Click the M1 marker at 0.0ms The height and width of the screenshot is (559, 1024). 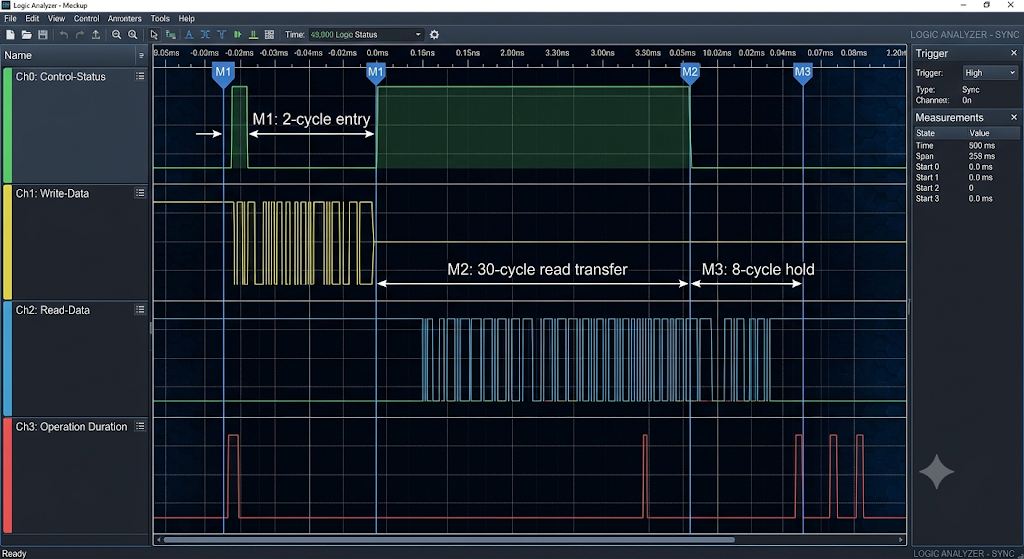click(376, 73)
